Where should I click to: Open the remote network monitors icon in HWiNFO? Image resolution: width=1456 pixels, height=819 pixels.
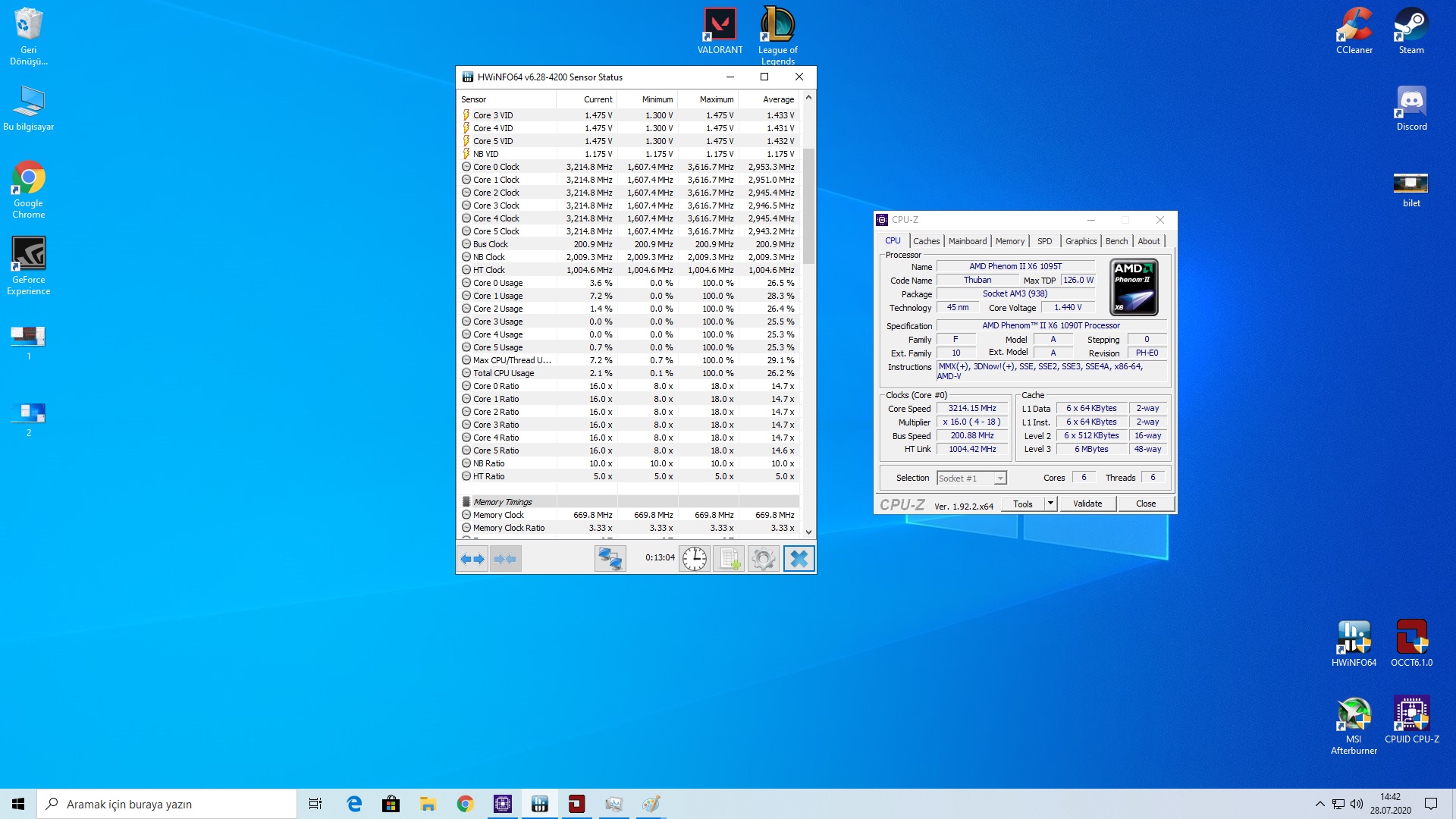coord(610,559)
